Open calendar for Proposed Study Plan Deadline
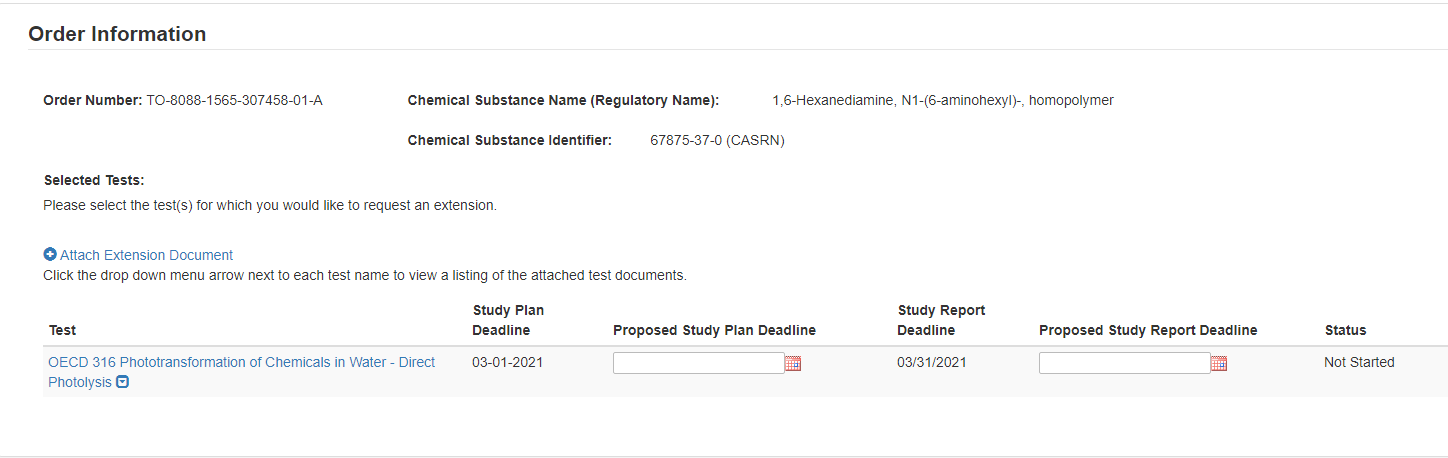This screenshot has width=1448, height=458. pyautogui.click(x=793, y=364)
